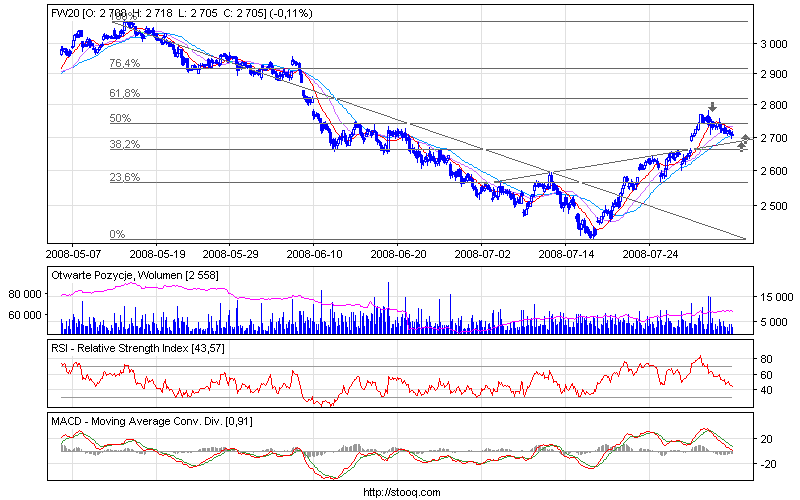Click the gray down arrow above the price peak
Screen dimensions: 800x500
[712, 107]
